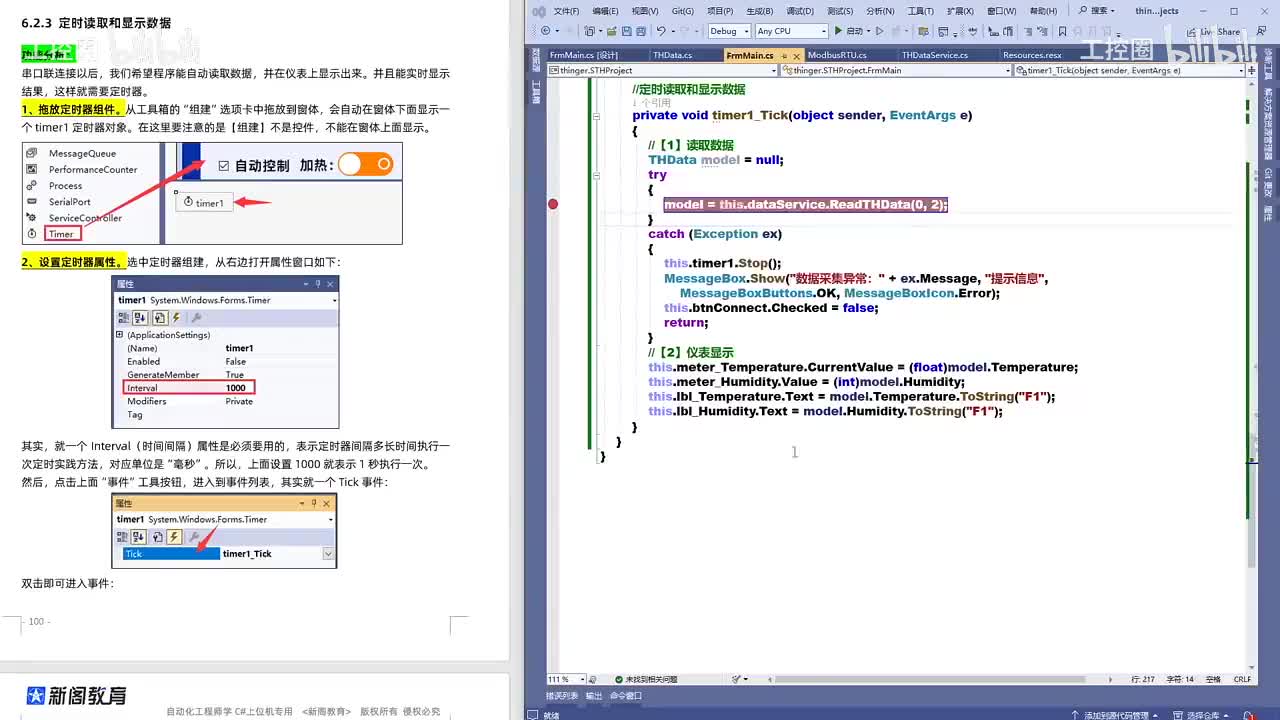Click the green no-issues check icon
The height and width of the screenshot is (720, 1280).
(x=619, y=679)
